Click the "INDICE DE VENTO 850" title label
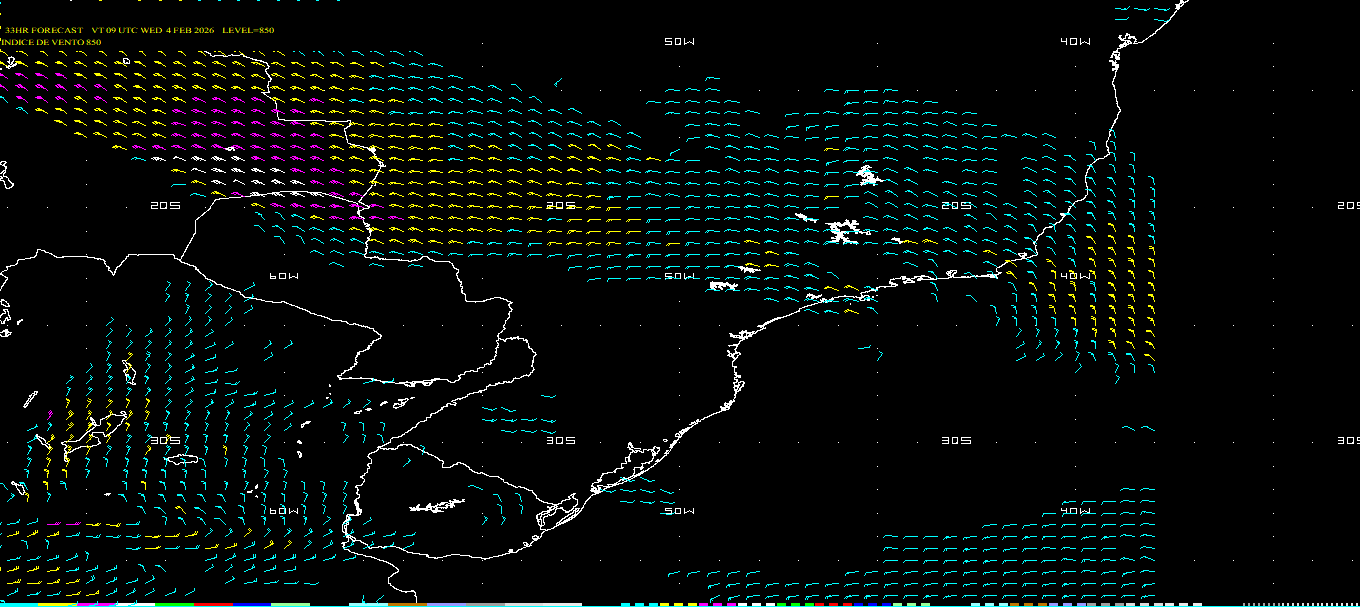Viewport: 1360px width, 607px height. pyautogui.click(x=51, y=42)
